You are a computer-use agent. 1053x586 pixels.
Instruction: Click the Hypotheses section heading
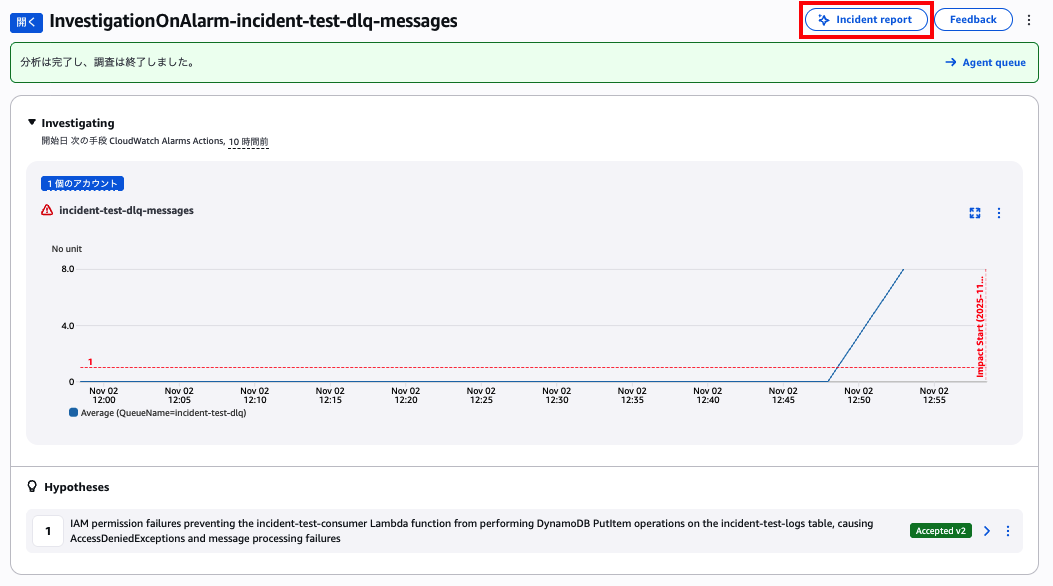(77, 487)
